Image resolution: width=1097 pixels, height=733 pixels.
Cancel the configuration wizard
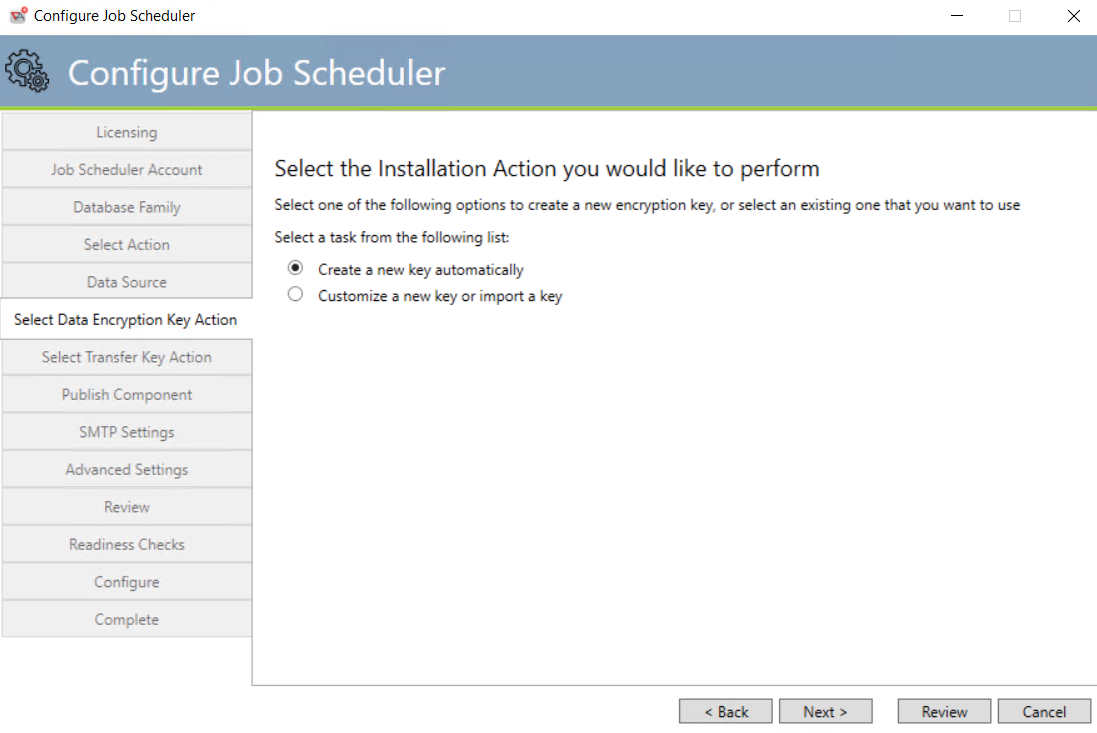pos(1044,711)
